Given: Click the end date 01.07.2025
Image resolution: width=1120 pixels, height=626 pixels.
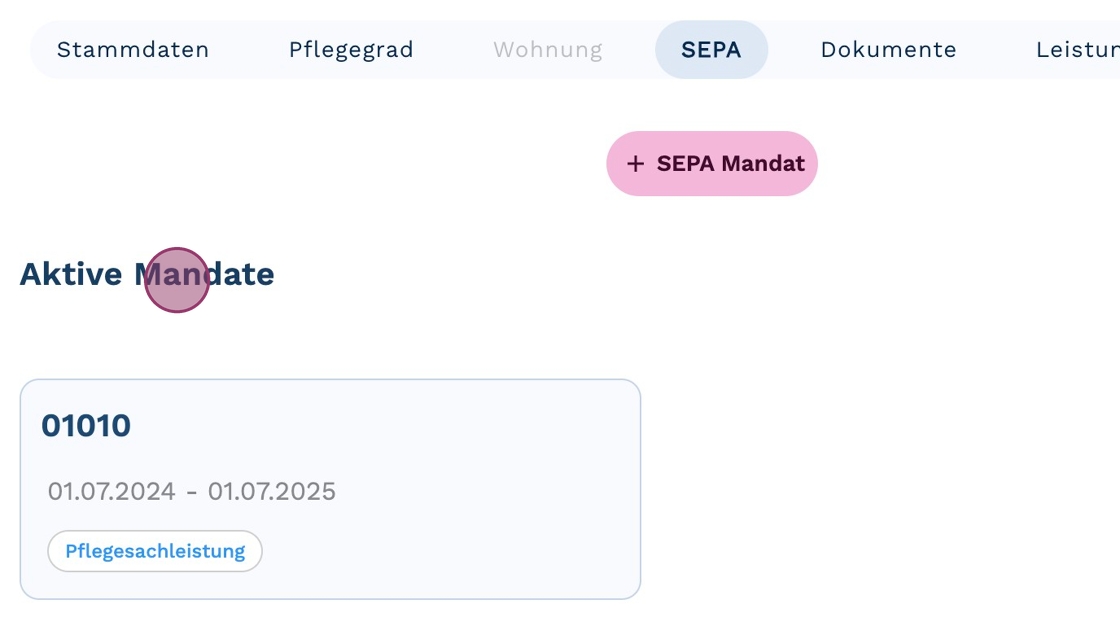Looking at the screenshot, I should coord(272,492).
